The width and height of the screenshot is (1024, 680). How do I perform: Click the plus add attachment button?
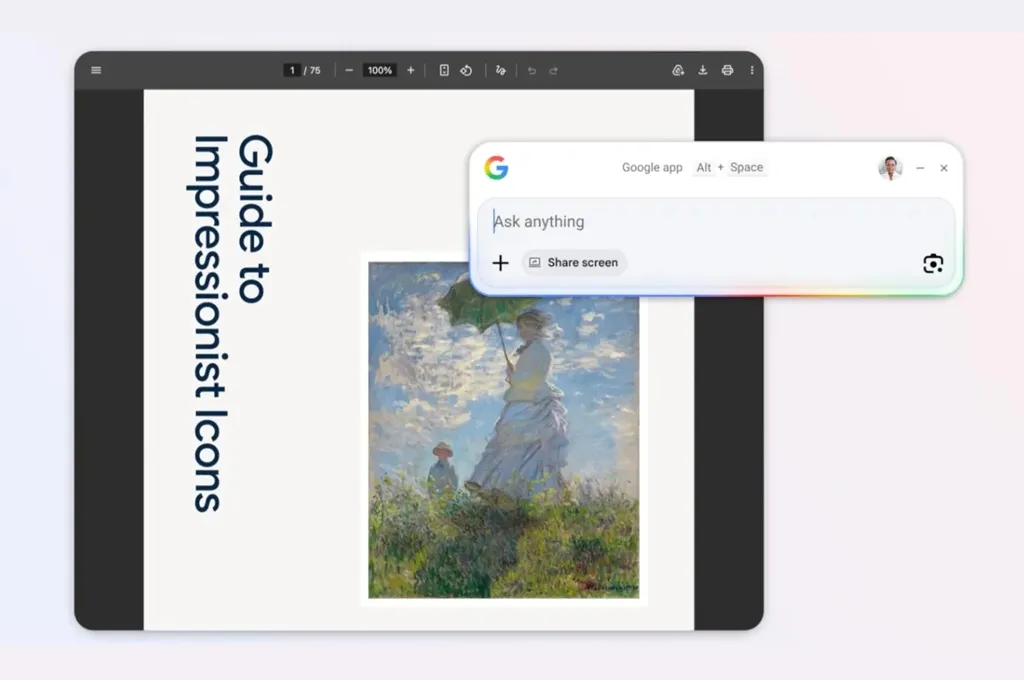coord(500,263)
